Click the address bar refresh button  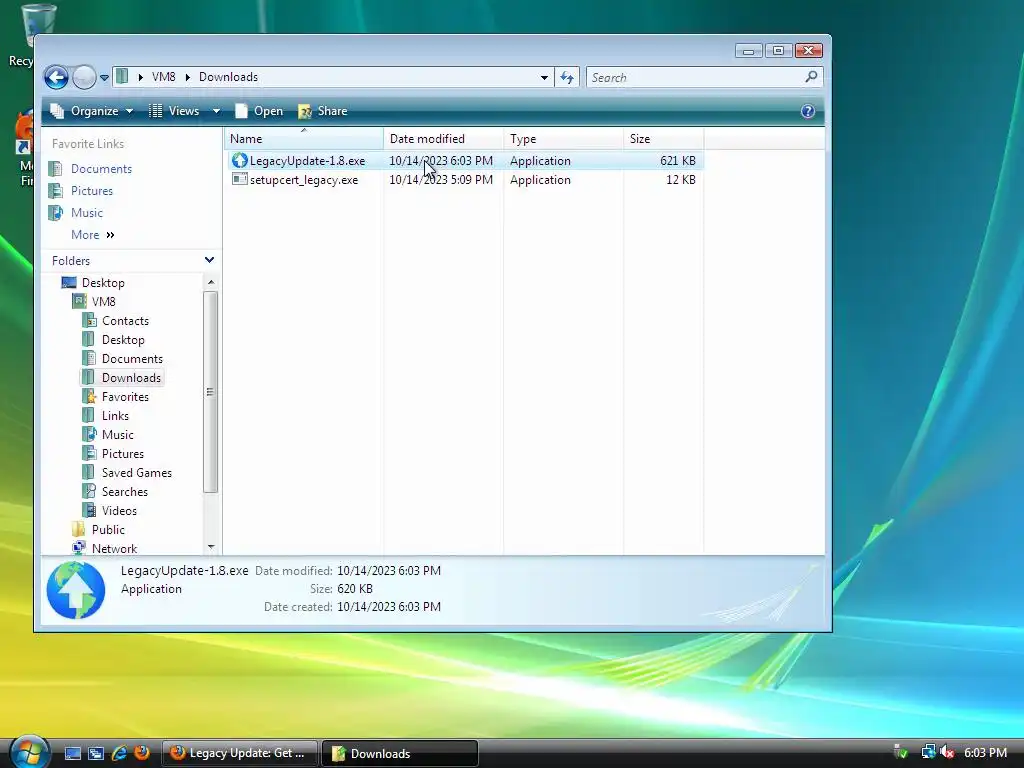(x=567, y=78)
